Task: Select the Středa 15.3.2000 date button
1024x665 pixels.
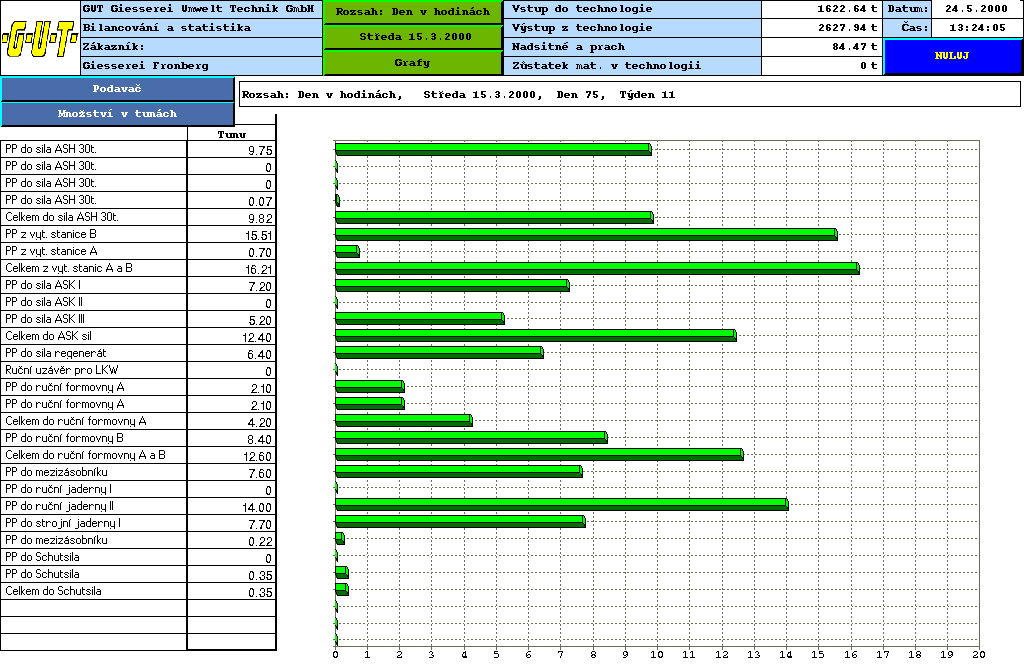Action: pyautogui.click(x=412, y=37)
